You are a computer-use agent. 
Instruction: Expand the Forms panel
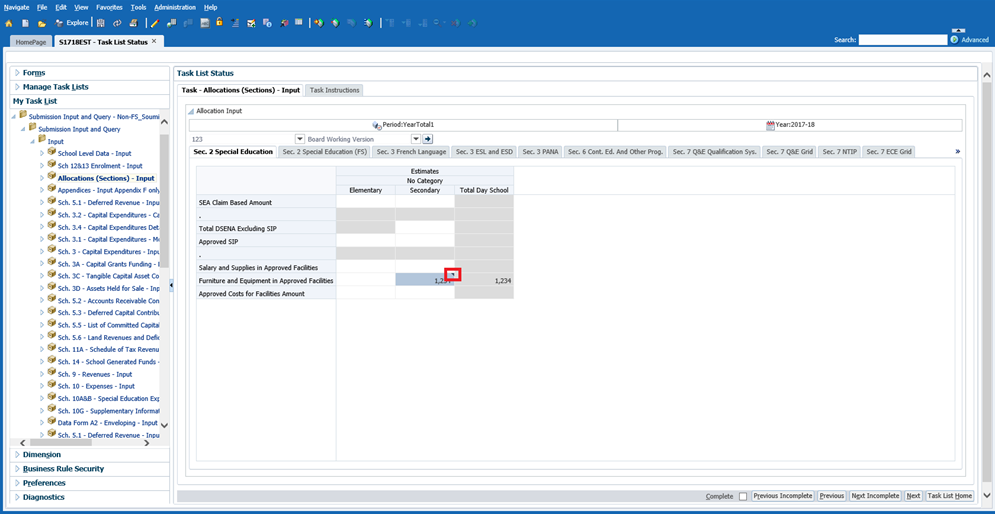click(x=17, y=73)
